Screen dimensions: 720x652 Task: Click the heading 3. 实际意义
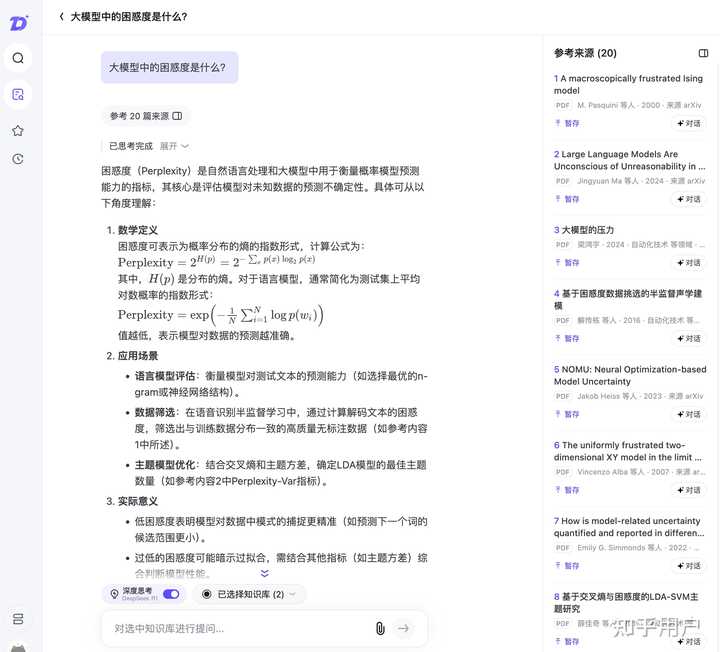132,501
